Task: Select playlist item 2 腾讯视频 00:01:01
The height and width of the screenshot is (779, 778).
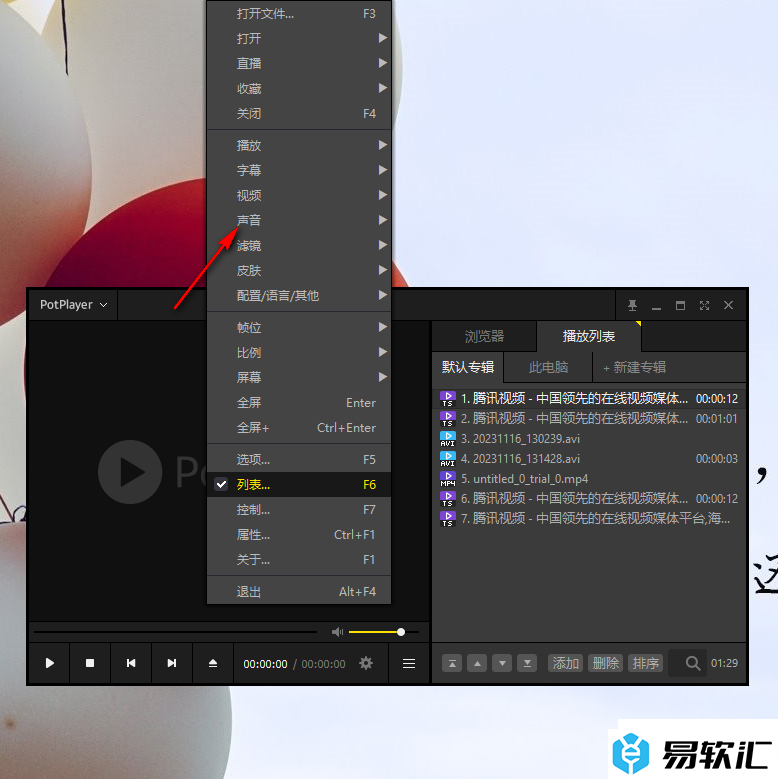Action: click(x=589, y=418)
